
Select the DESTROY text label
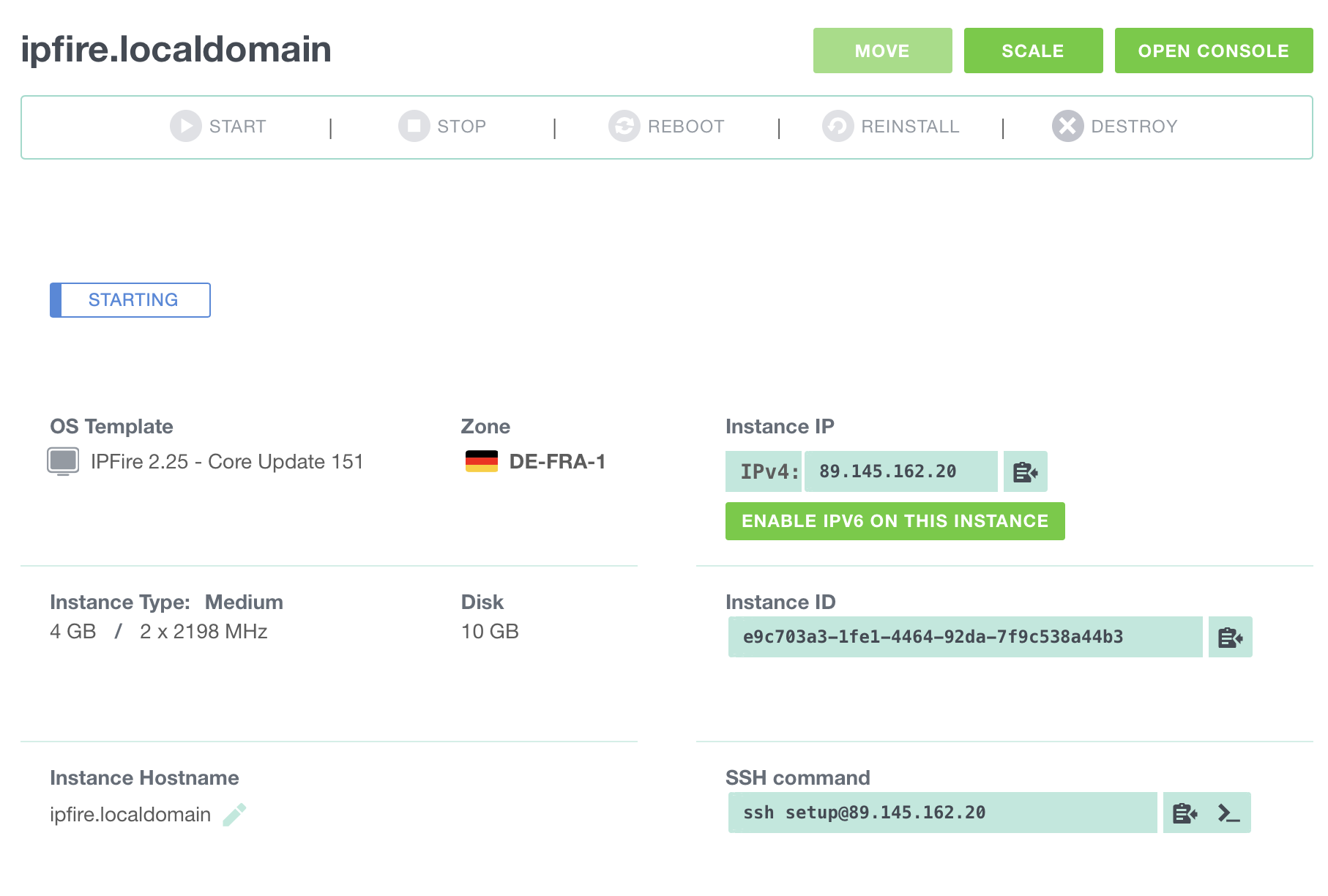[x=1135, y=127]
